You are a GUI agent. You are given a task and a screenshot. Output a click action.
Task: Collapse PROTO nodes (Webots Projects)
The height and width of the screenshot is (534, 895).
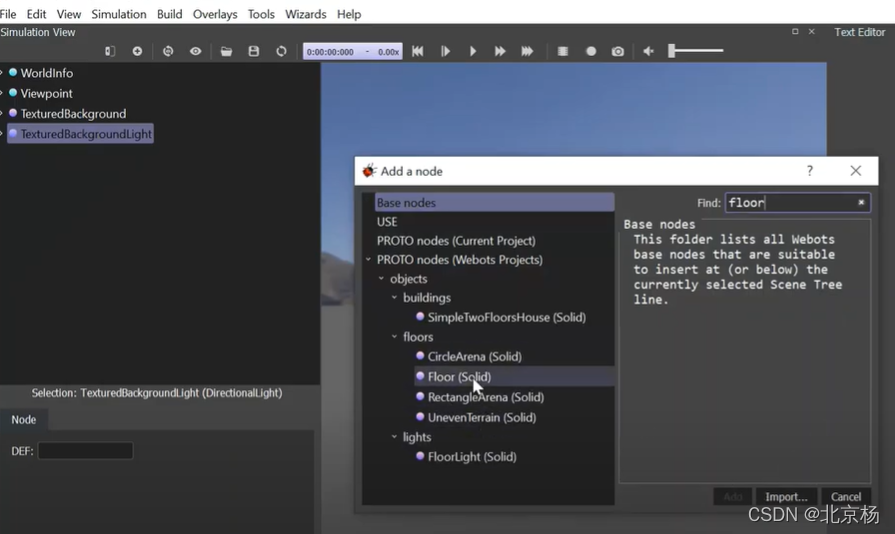368,260
